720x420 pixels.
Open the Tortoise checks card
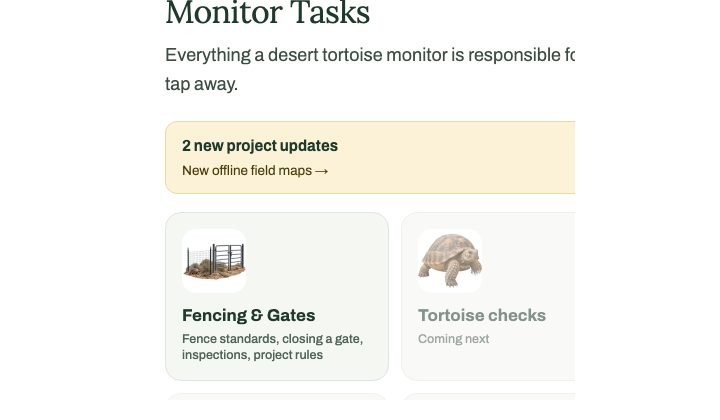click(x=488, y=297)
